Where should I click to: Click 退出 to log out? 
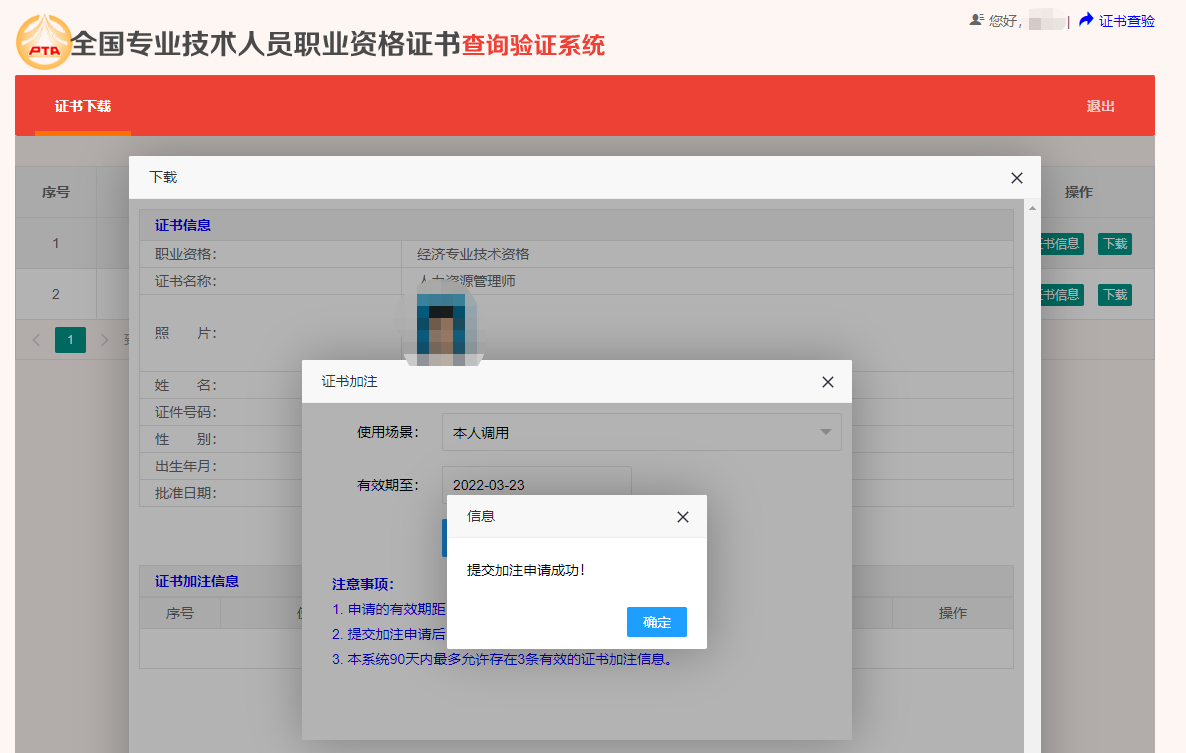click(1100, 106)
